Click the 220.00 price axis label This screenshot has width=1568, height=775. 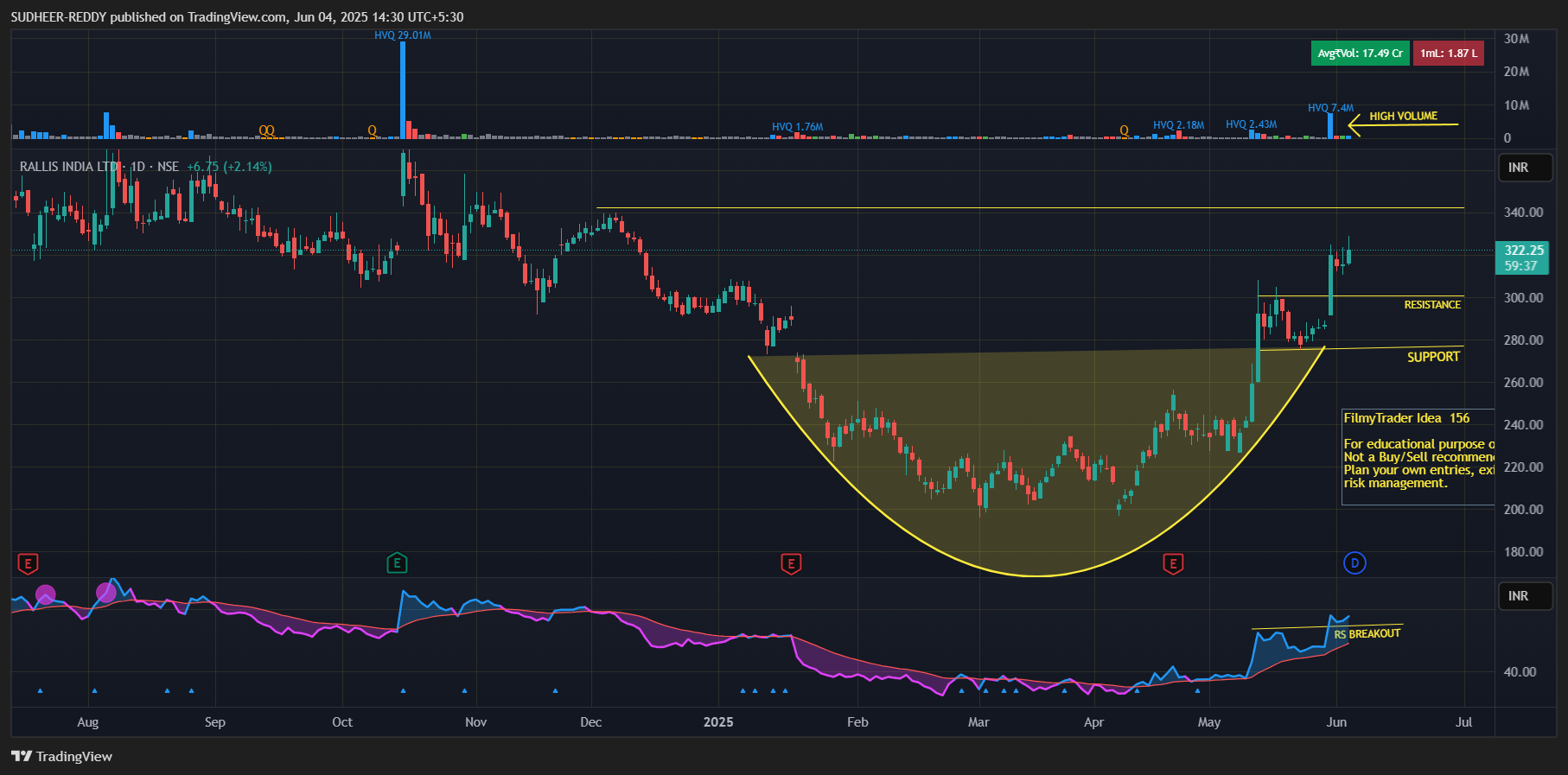click(1523, 467)
